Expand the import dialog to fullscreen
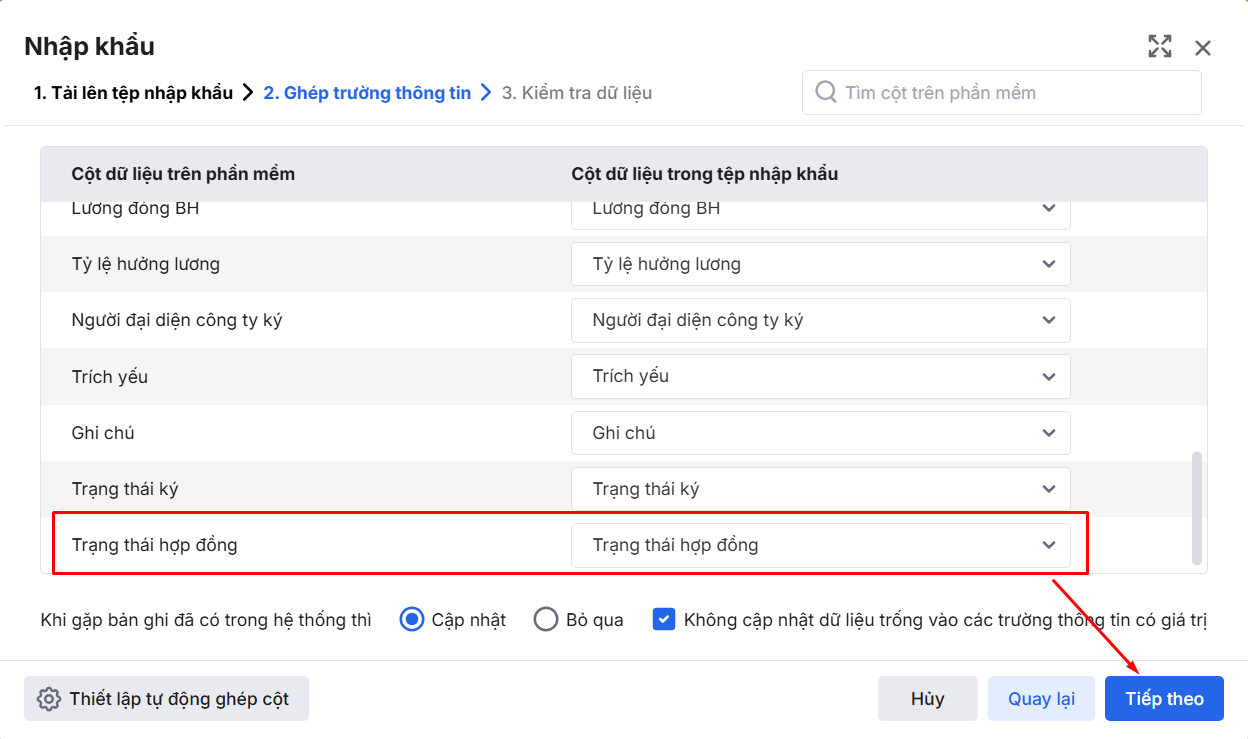Image resolution: width=1248 pixels, height=739 pixels. tap(1159, 46)
